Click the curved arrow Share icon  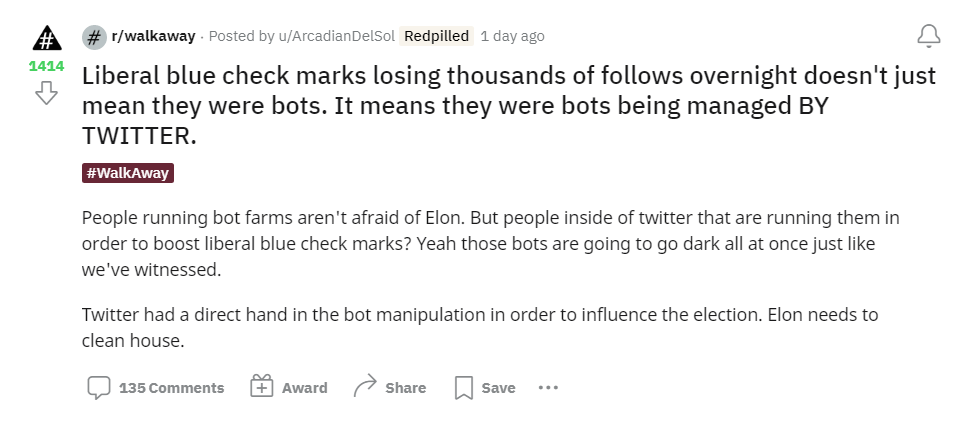pos(365,386)
